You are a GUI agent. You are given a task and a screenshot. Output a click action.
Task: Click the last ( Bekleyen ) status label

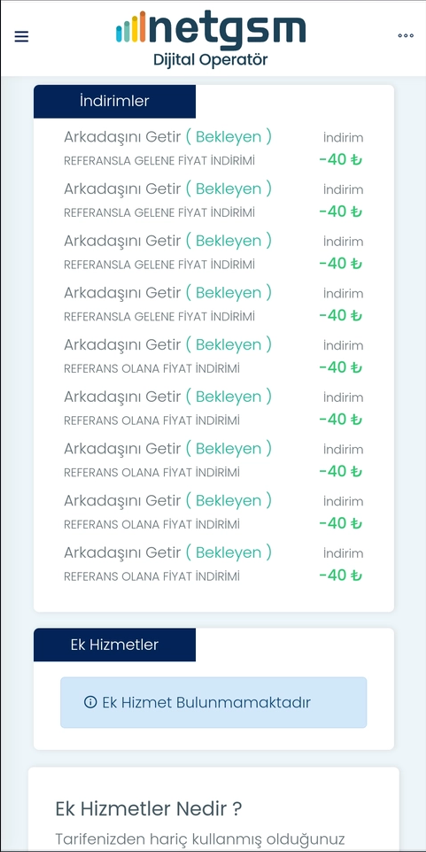228,553
